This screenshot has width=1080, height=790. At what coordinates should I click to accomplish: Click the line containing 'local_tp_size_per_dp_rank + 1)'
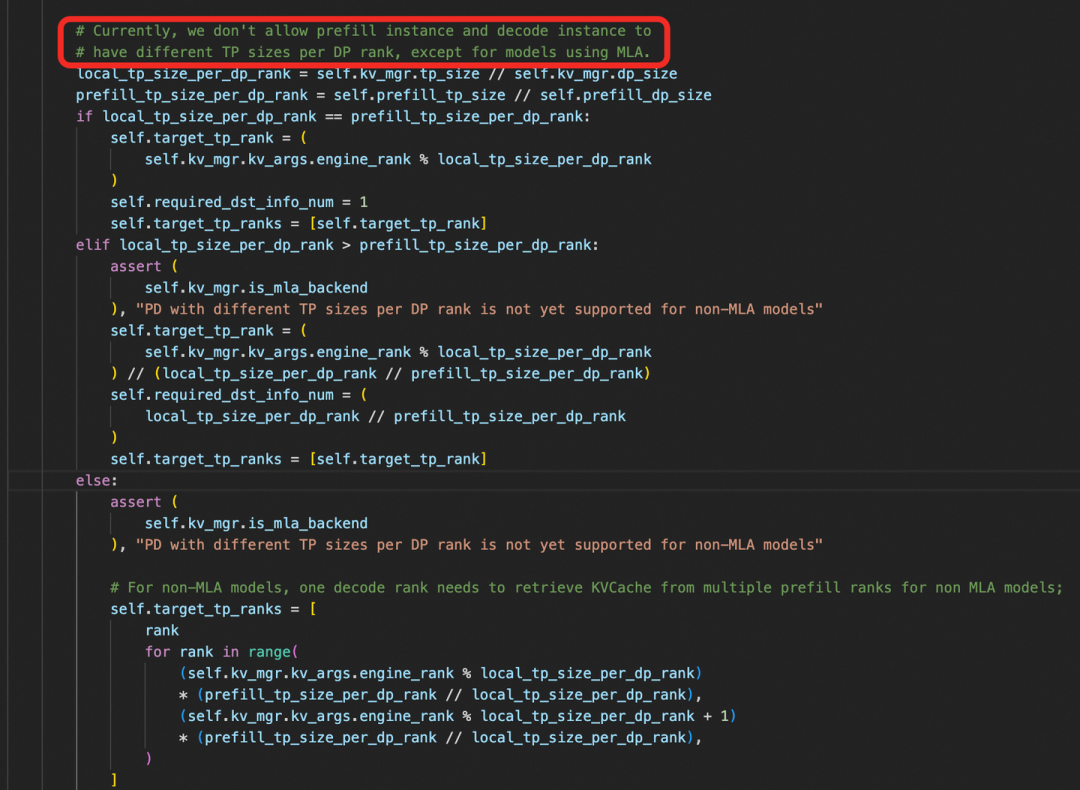(x=457, y=716)
